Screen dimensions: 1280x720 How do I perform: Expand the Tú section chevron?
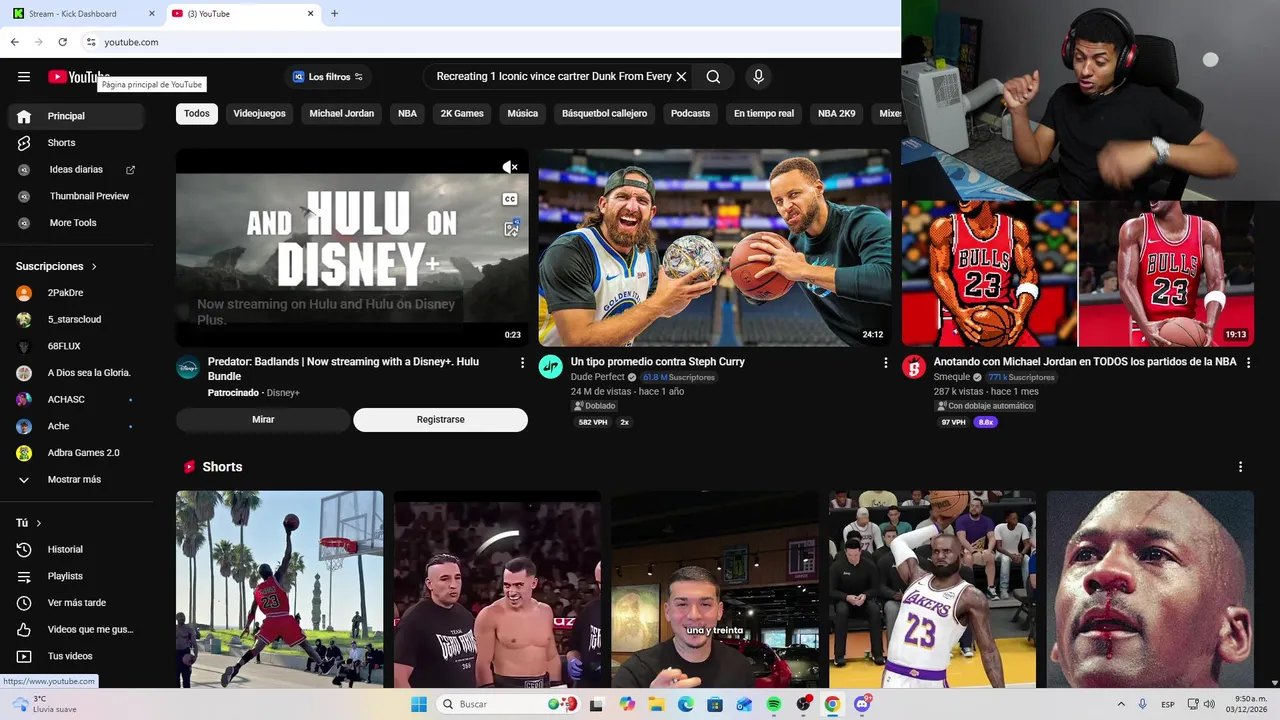[39, 523]
